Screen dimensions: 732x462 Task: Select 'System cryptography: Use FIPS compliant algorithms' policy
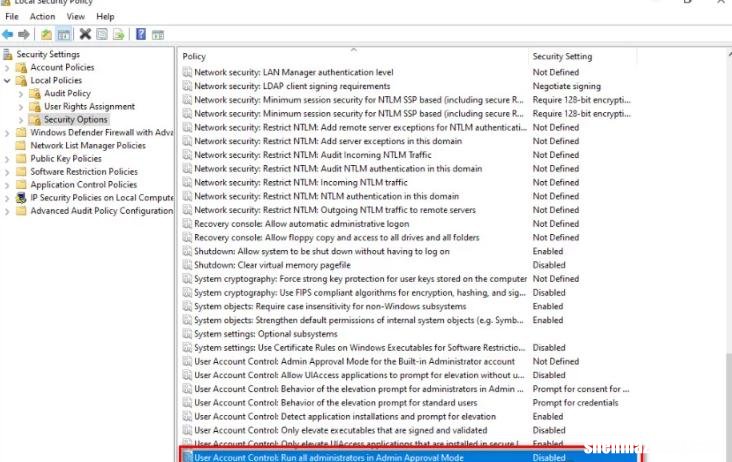(360, 293)
